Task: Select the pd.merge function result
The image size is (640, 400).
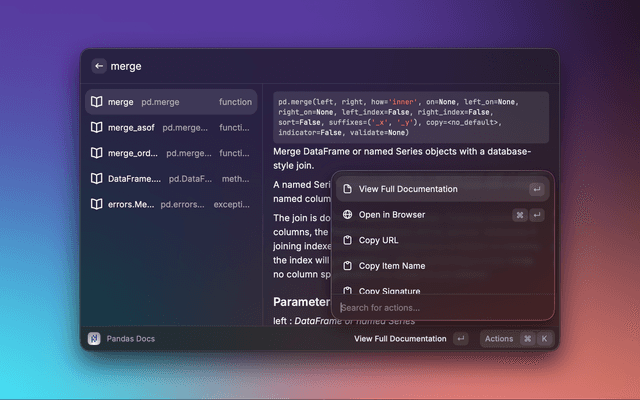Action: tap(170, 102)
